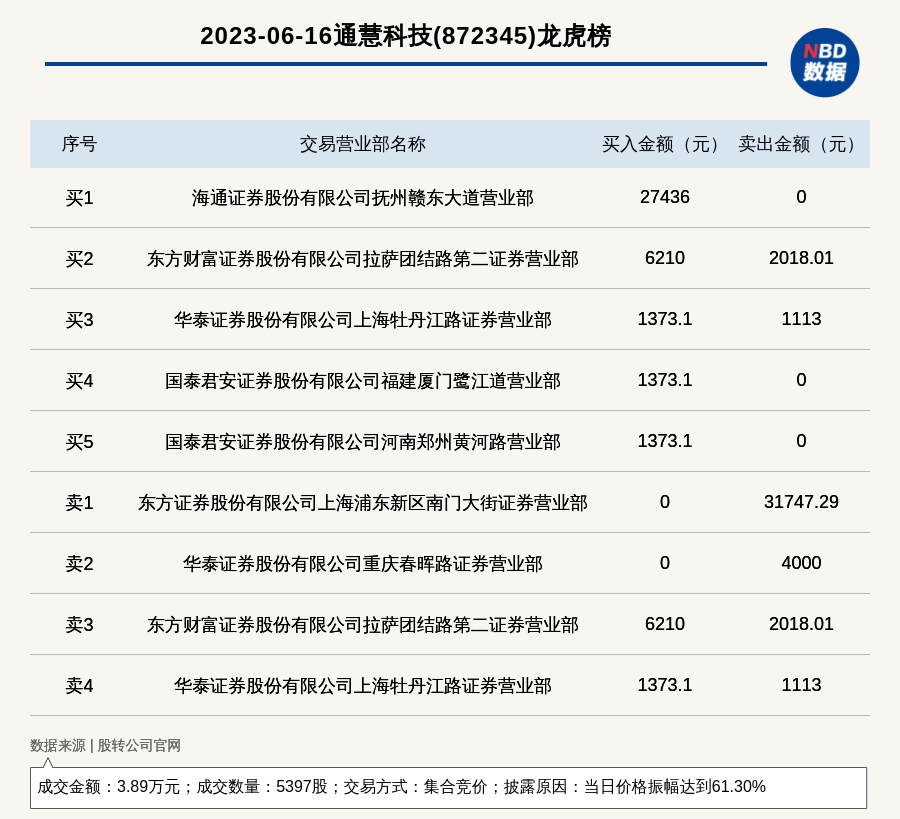
Task: Select sell amount 0 in 买1 row
Action: [x=801, y=197]
